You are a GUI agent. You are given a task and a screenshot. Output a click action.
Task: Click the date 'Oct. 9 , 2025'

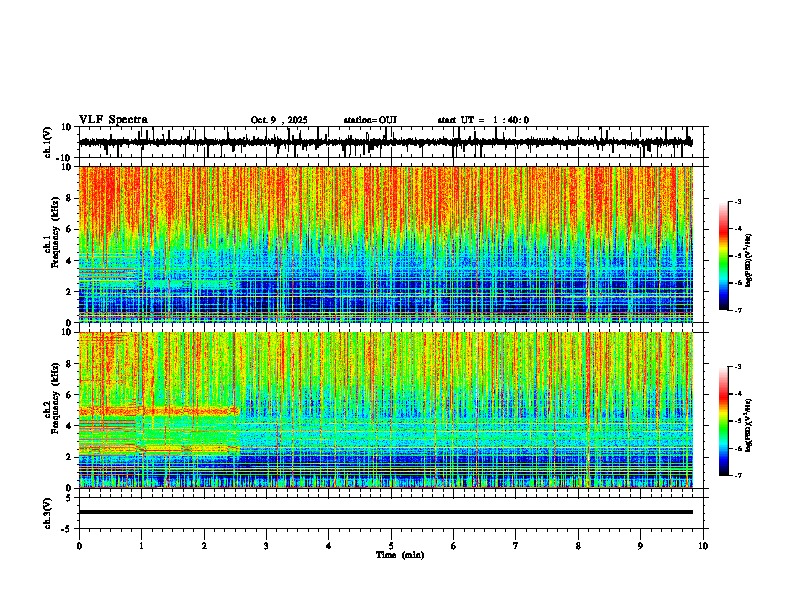coord(279,120)
